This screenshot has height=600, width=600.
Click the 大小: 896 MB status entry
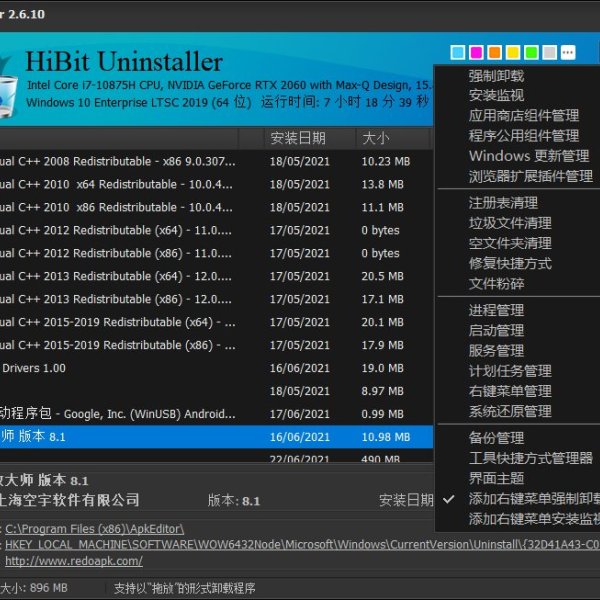[34, 587]
